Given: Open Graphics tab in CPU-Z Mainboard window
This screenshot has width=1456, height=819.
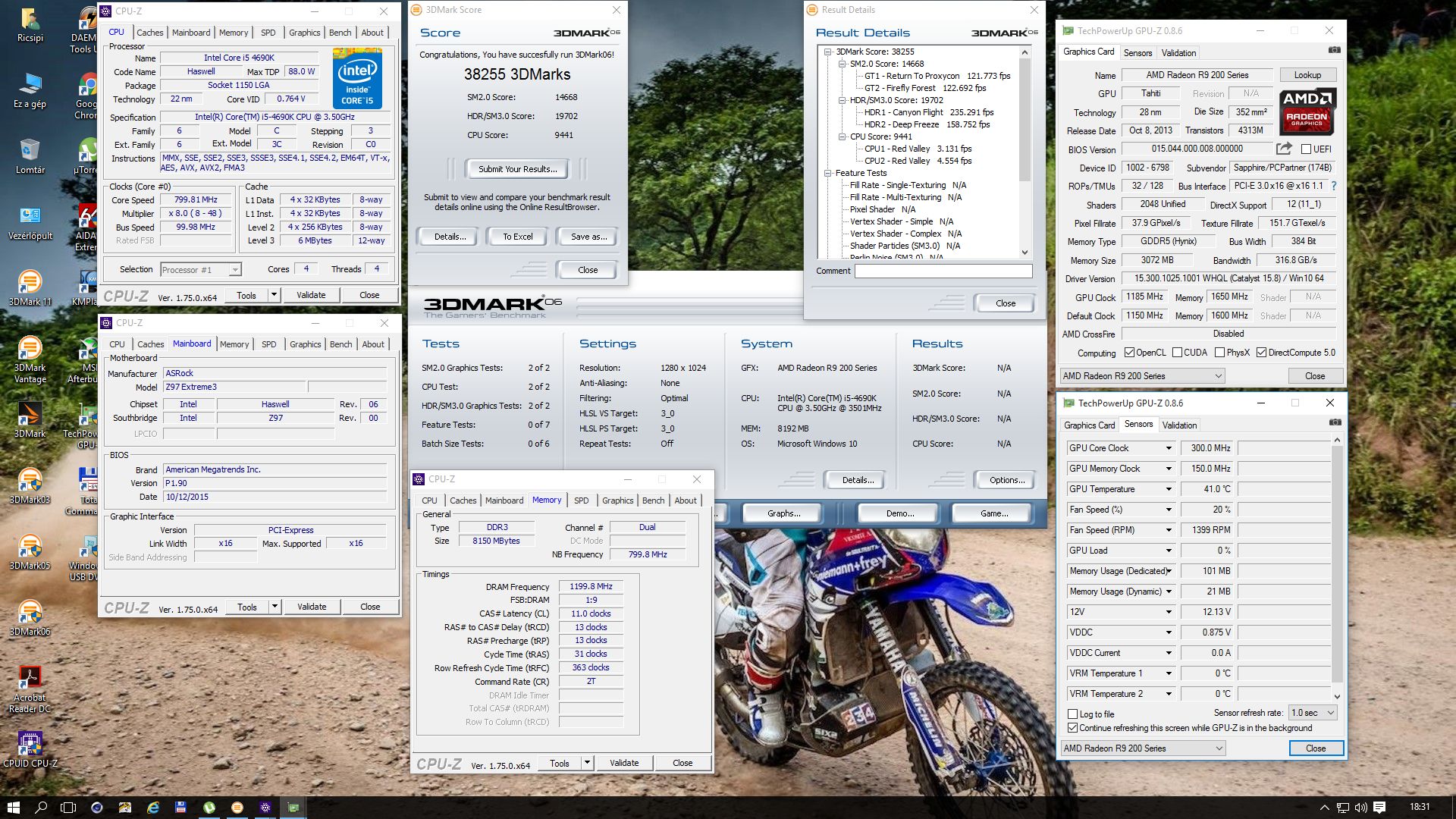Looking at the screenshot, I should pos(305,344).
